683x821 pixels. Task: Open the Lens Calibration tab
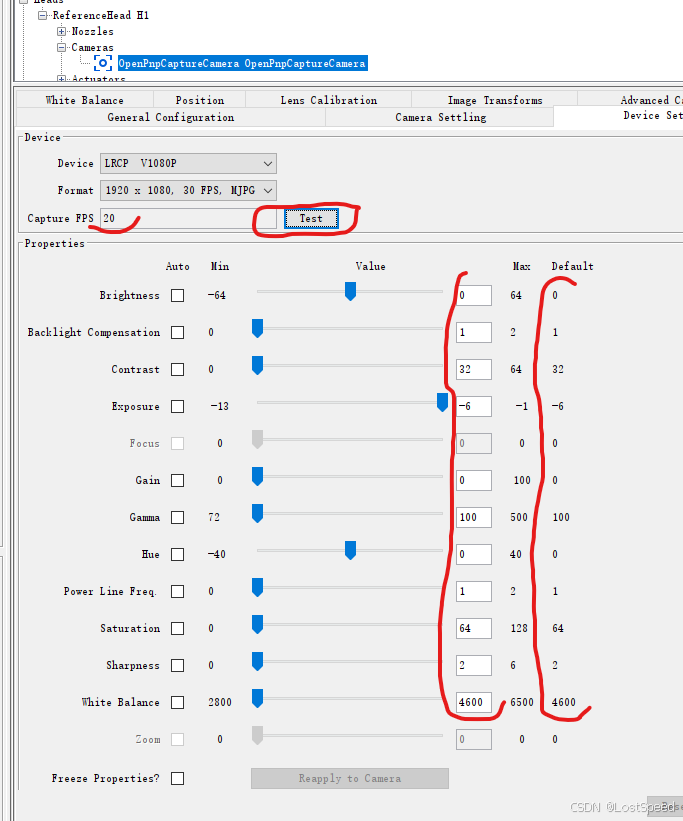coord(328,99)
